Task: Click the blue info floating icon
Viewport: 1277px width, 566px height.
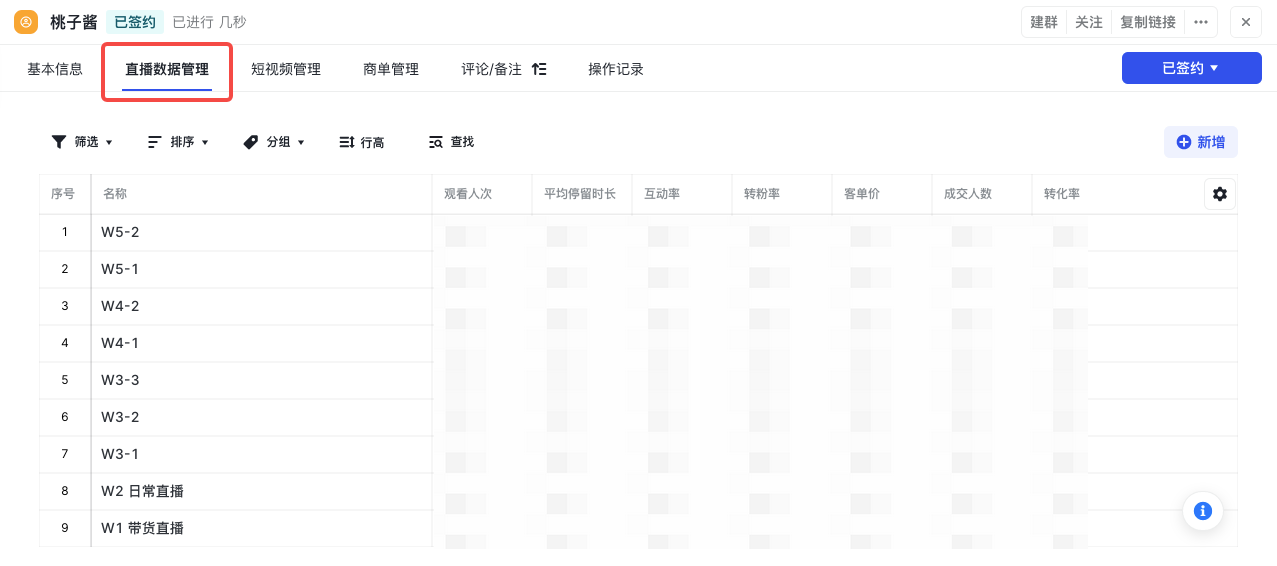Action: 1203,511
